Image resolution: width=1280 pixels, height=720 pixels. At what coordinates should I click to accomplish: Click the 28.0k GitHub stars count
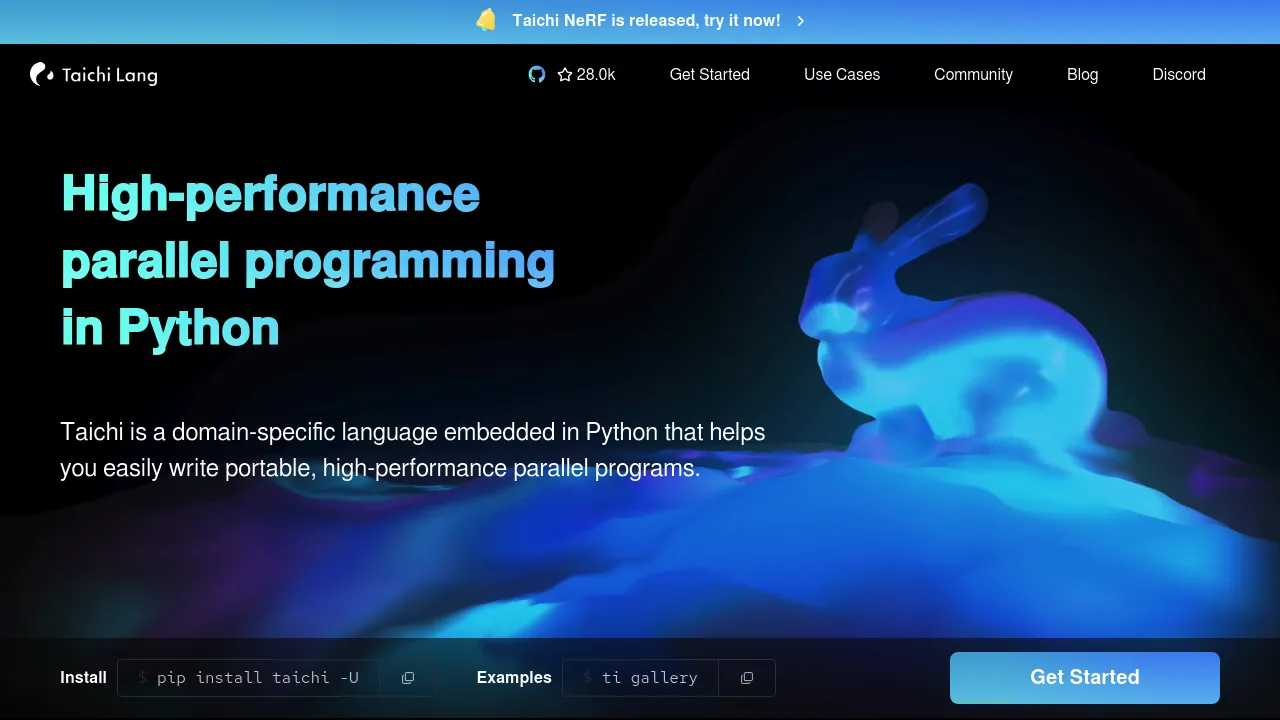596,74
